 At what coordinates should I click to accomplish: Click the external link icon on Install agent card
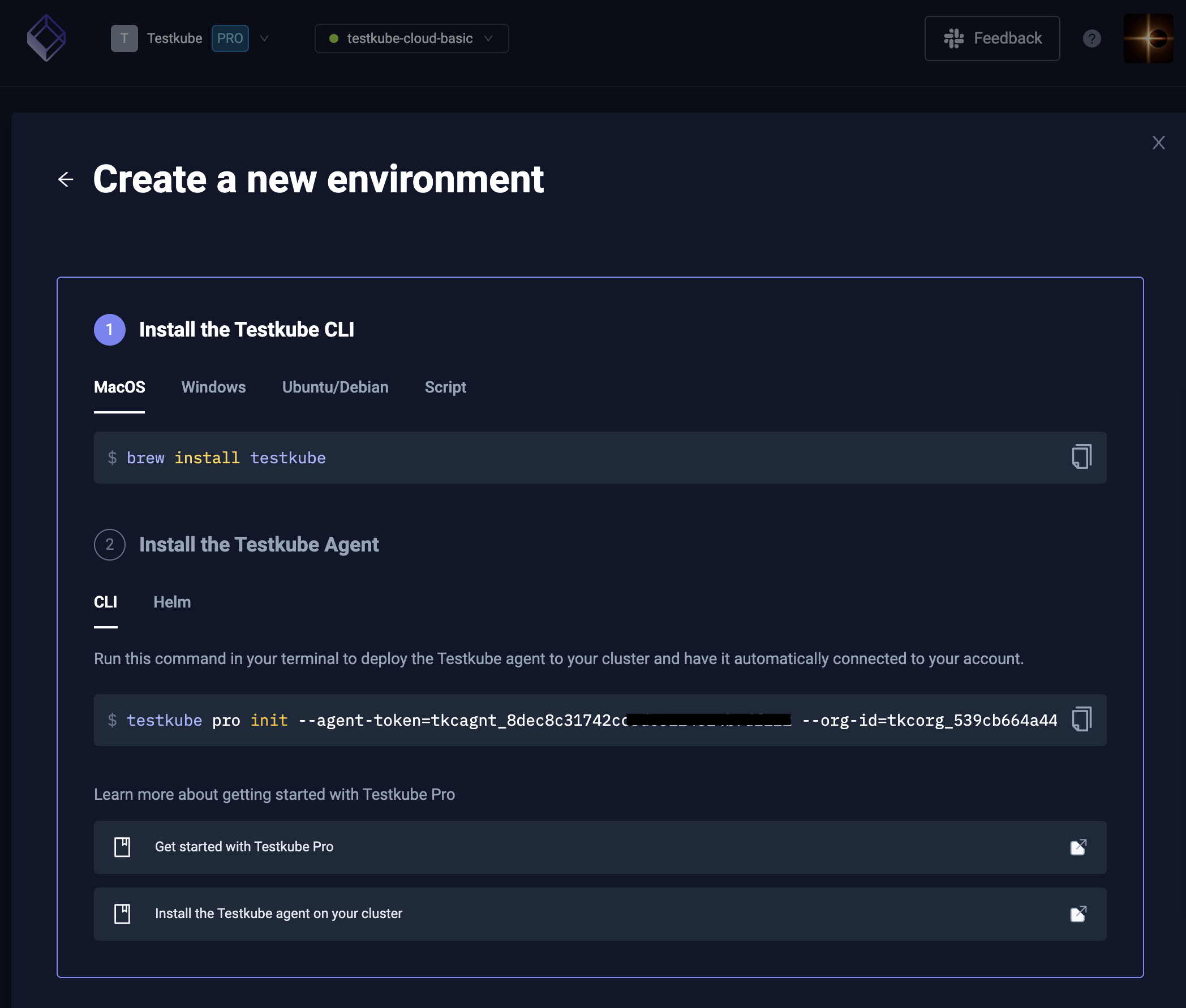coord(1078,913)
